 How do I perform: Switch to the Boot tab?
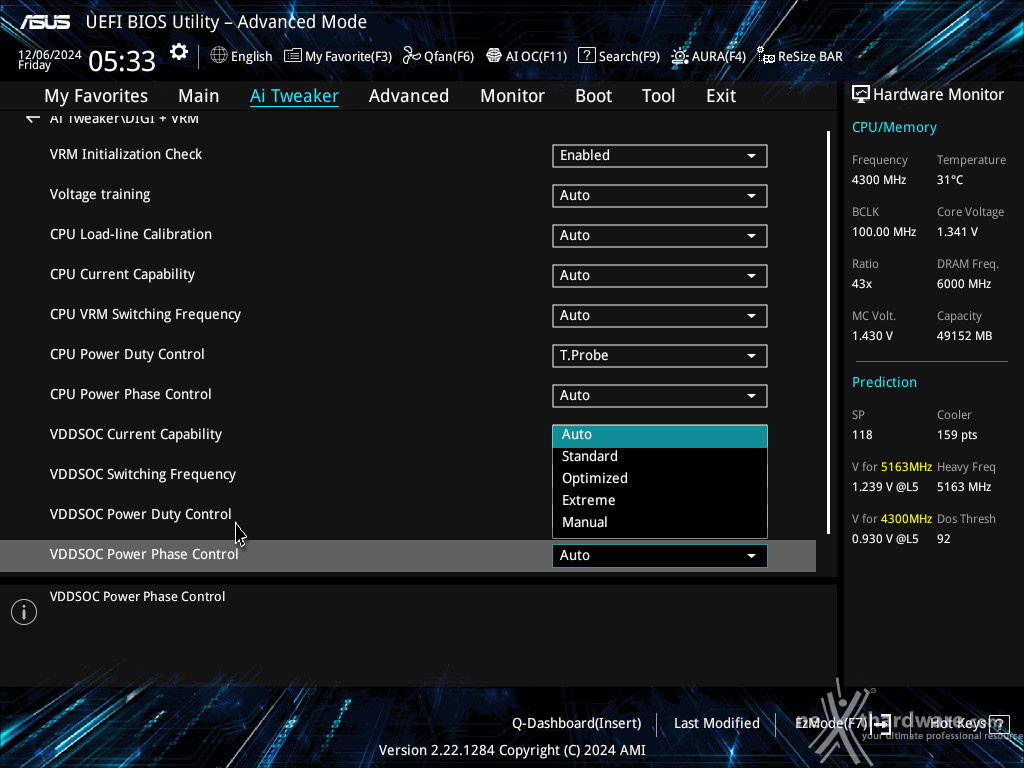coord(594,96)
